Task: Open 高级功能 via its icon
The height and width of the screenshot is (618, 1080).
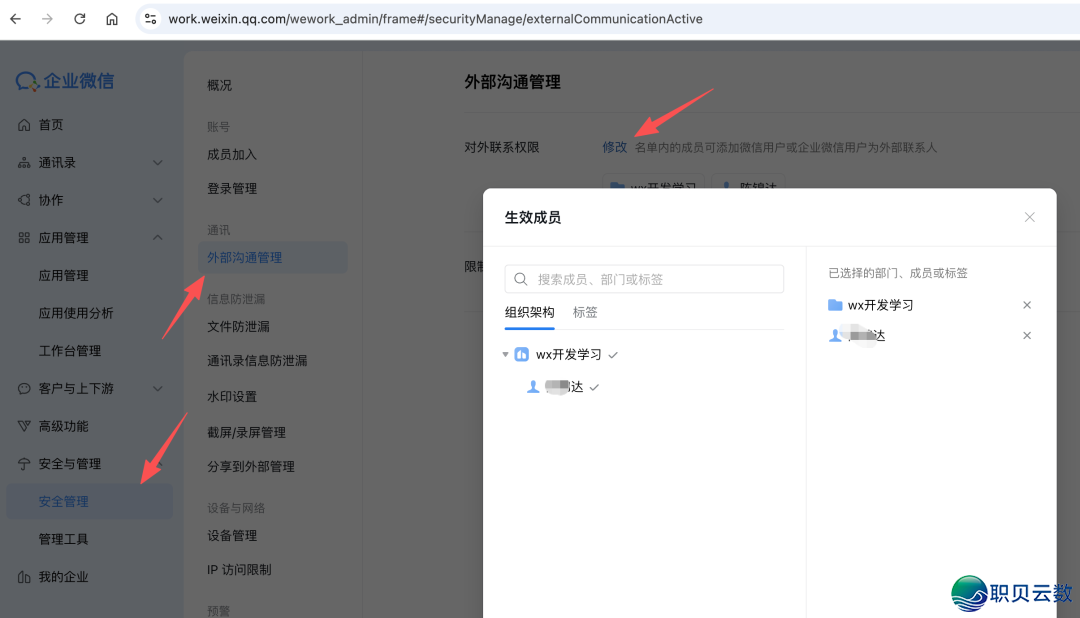Action: [x=23, y=426]
